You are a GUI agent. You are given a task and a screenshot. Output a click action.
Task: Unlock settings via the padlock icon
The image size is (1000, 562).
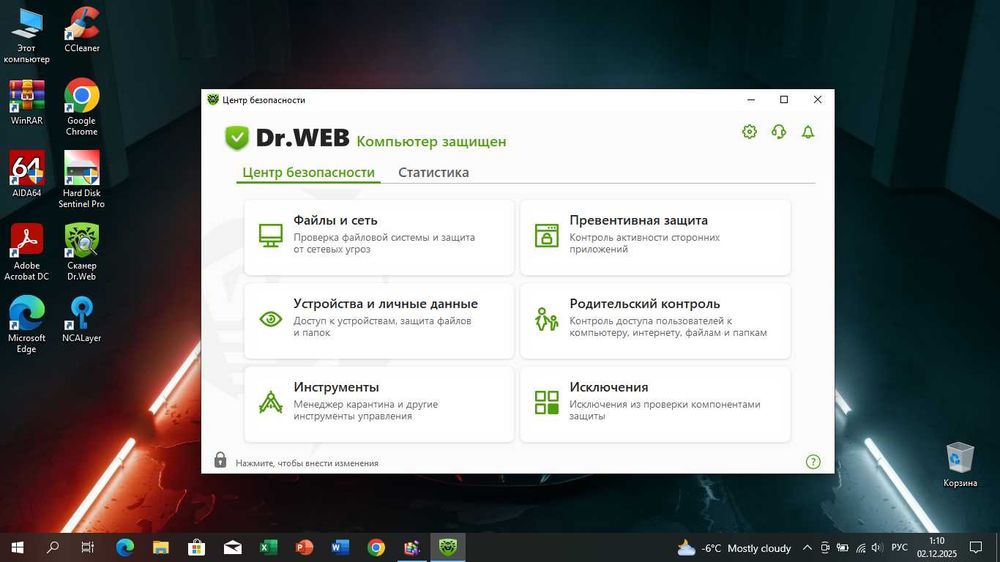[220, 460]
